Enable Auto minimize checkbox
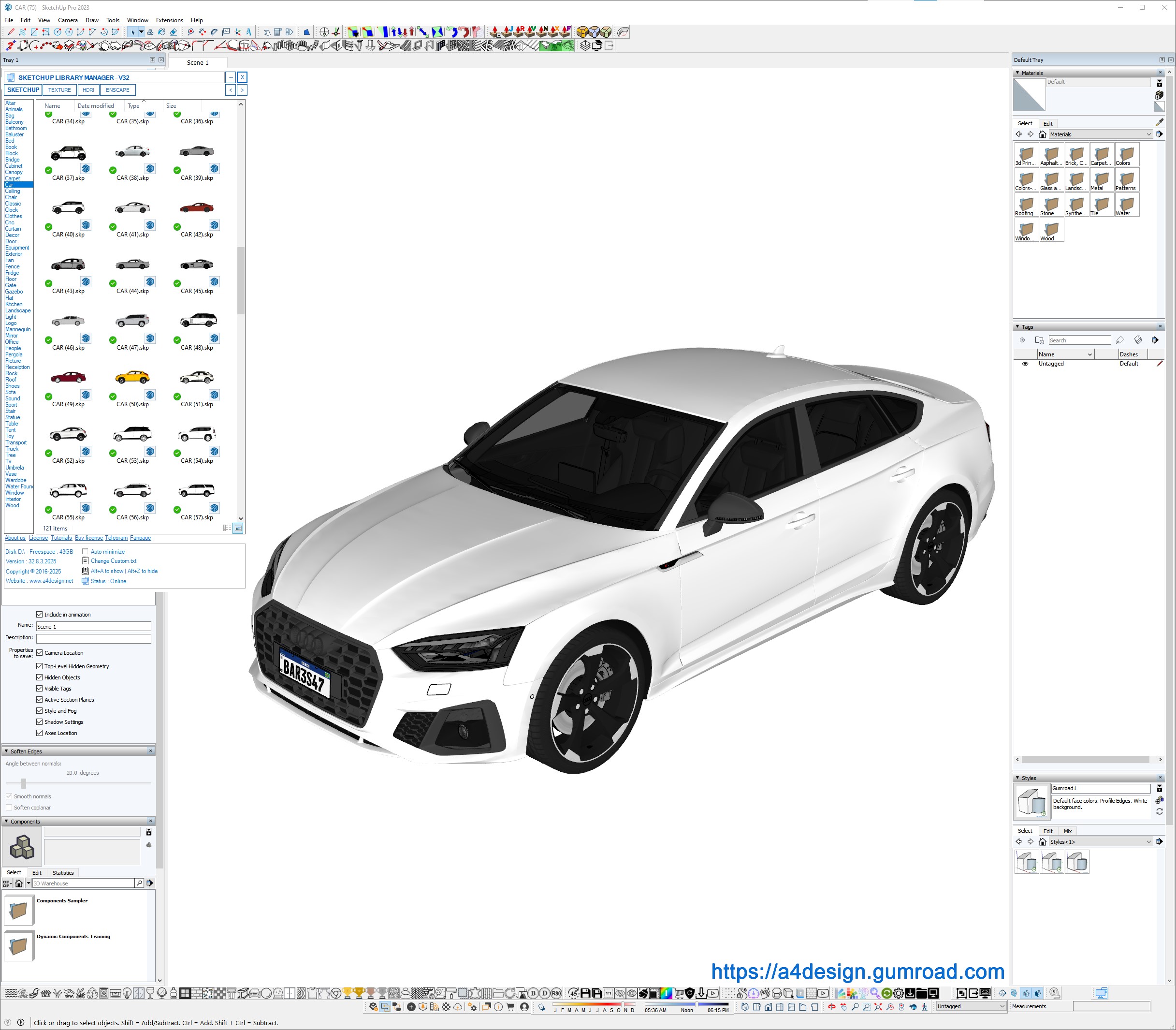The width and height of the screenshot is (1176, 1030). point(85,552)
